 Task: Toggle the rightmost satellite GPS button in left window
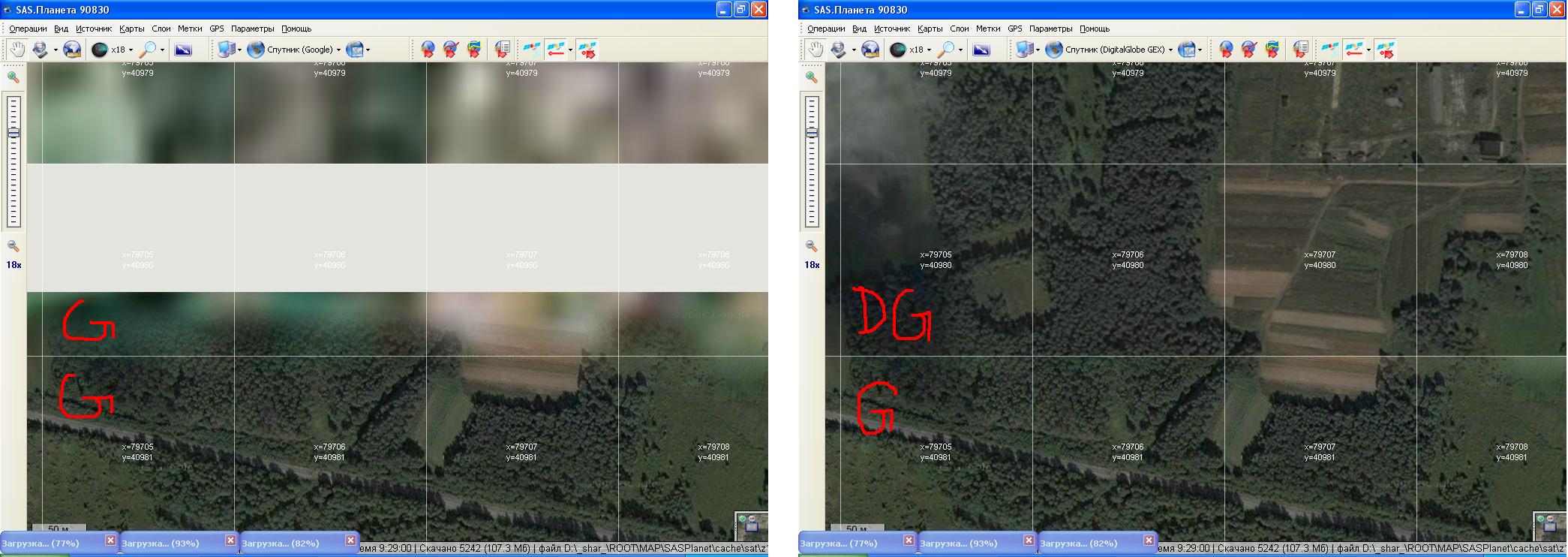click(587, 50)
